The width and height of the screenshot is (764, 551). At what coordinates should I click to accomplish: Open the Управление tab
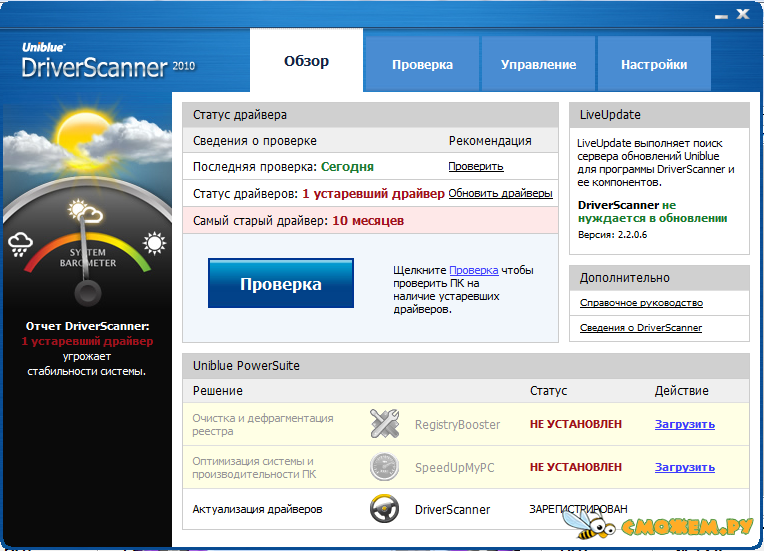[538, 64]
